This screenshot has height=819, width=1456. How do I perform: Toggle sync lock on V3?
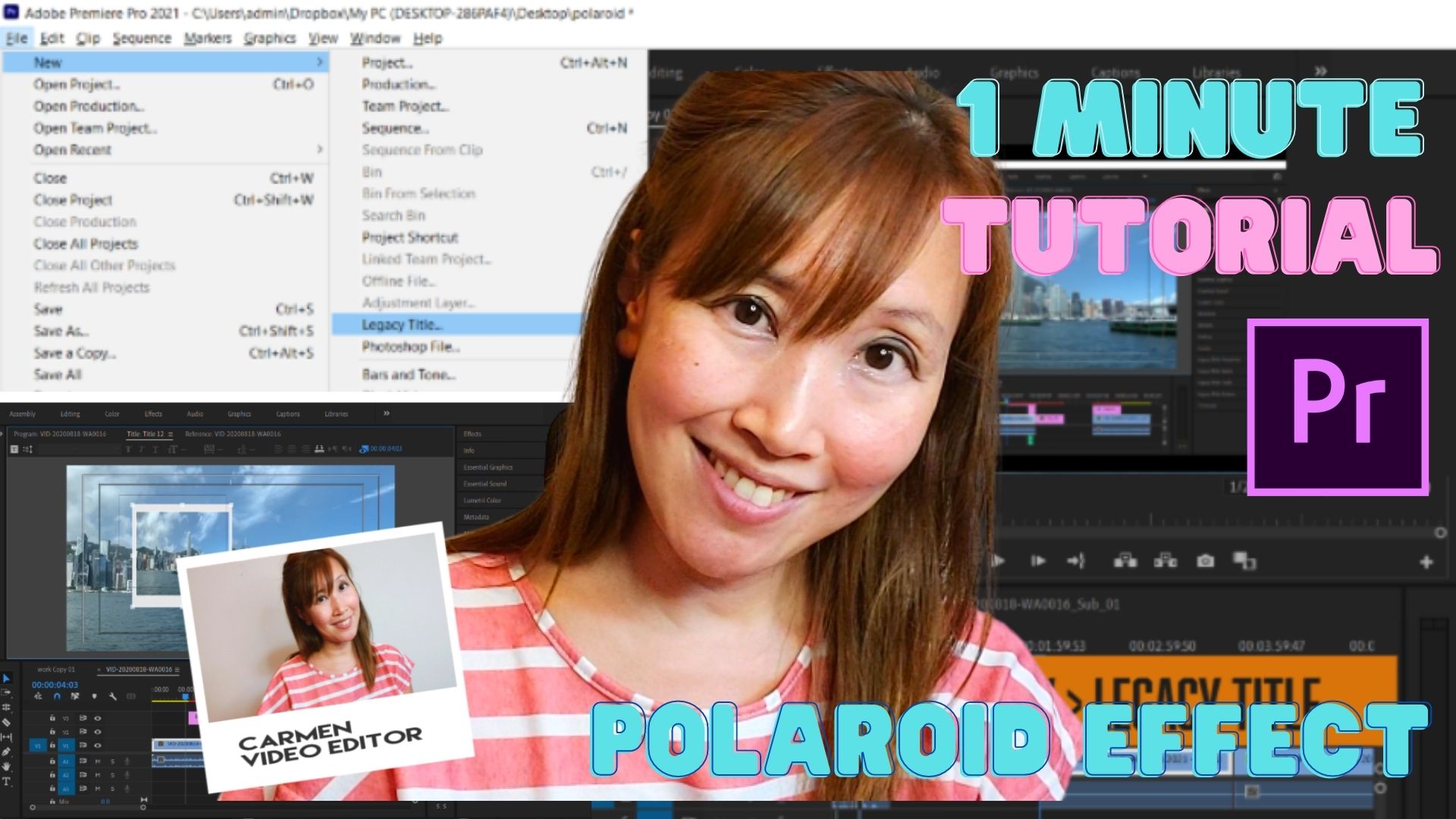pyautogui.click(x=83, y=717)
